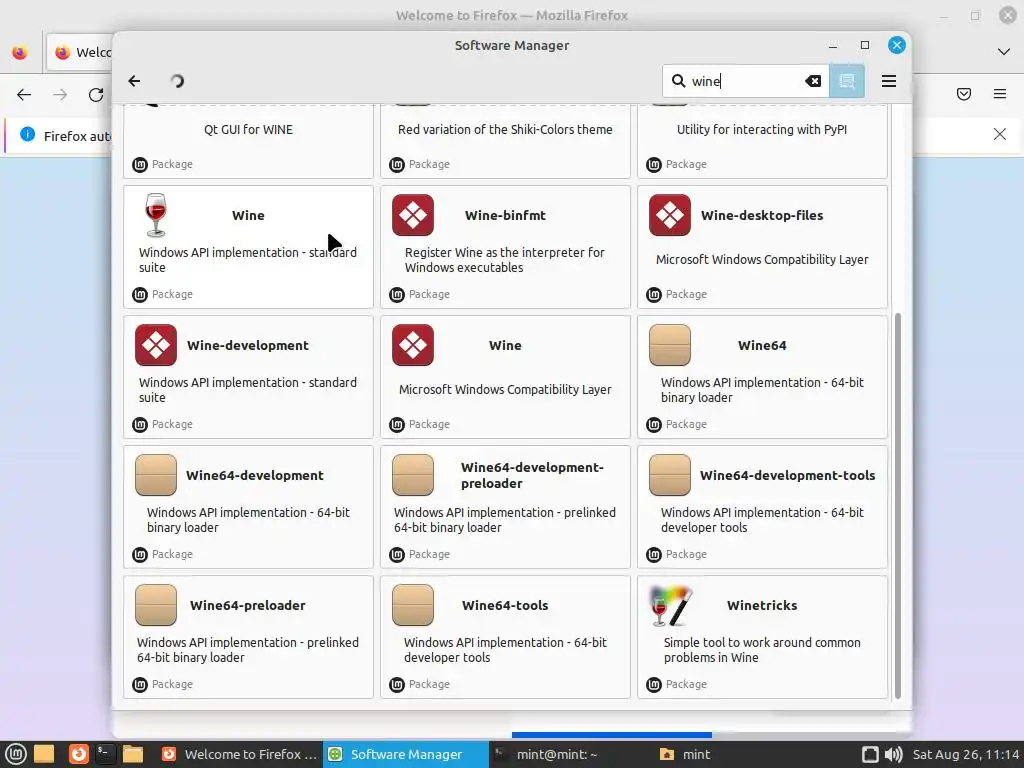Click the Firefox forward arrow
Screen dimensions: 1024x768
click(60, 95)
